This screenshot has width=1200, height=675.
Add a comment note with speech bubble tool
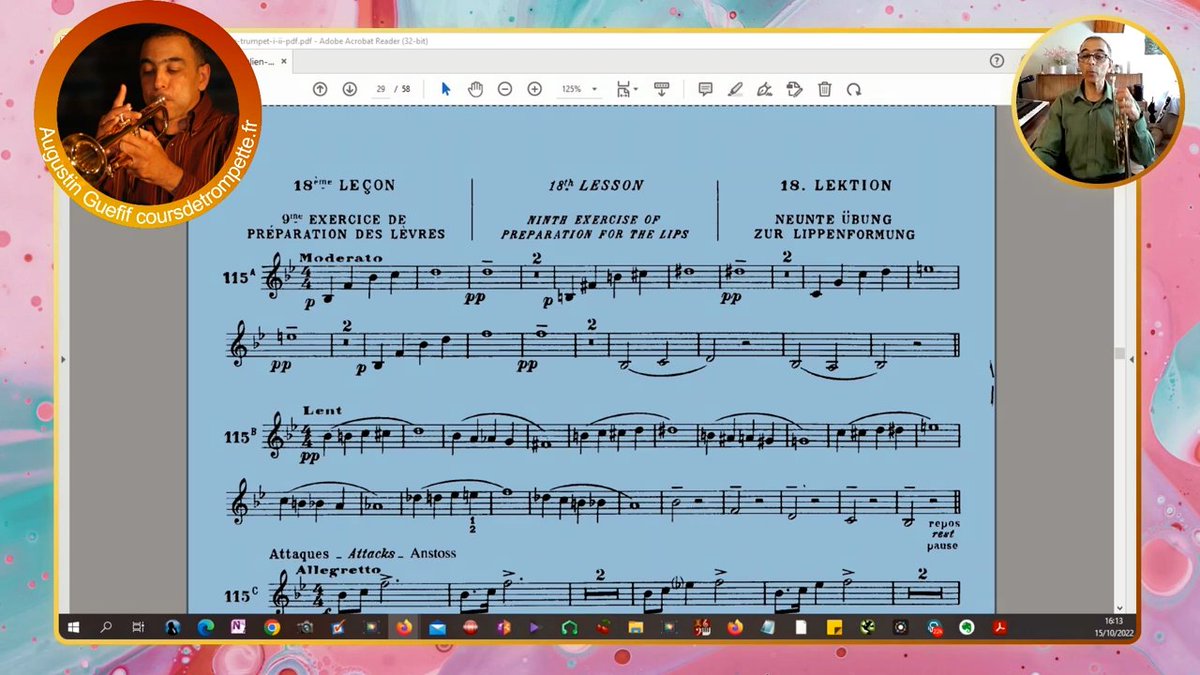(705, 89)
